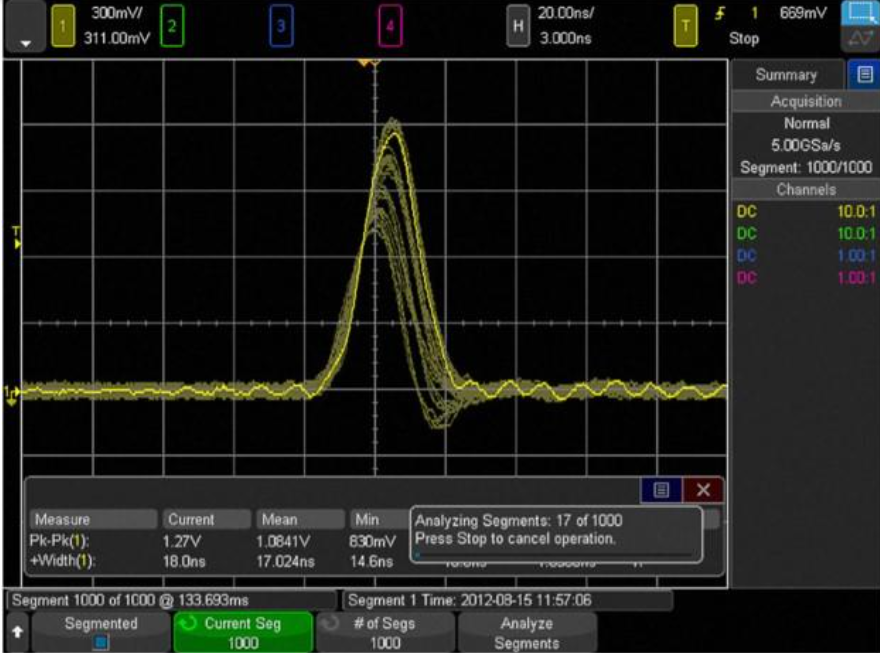Click the 20.00ns/ timebase readout

[x=565, y=13]
